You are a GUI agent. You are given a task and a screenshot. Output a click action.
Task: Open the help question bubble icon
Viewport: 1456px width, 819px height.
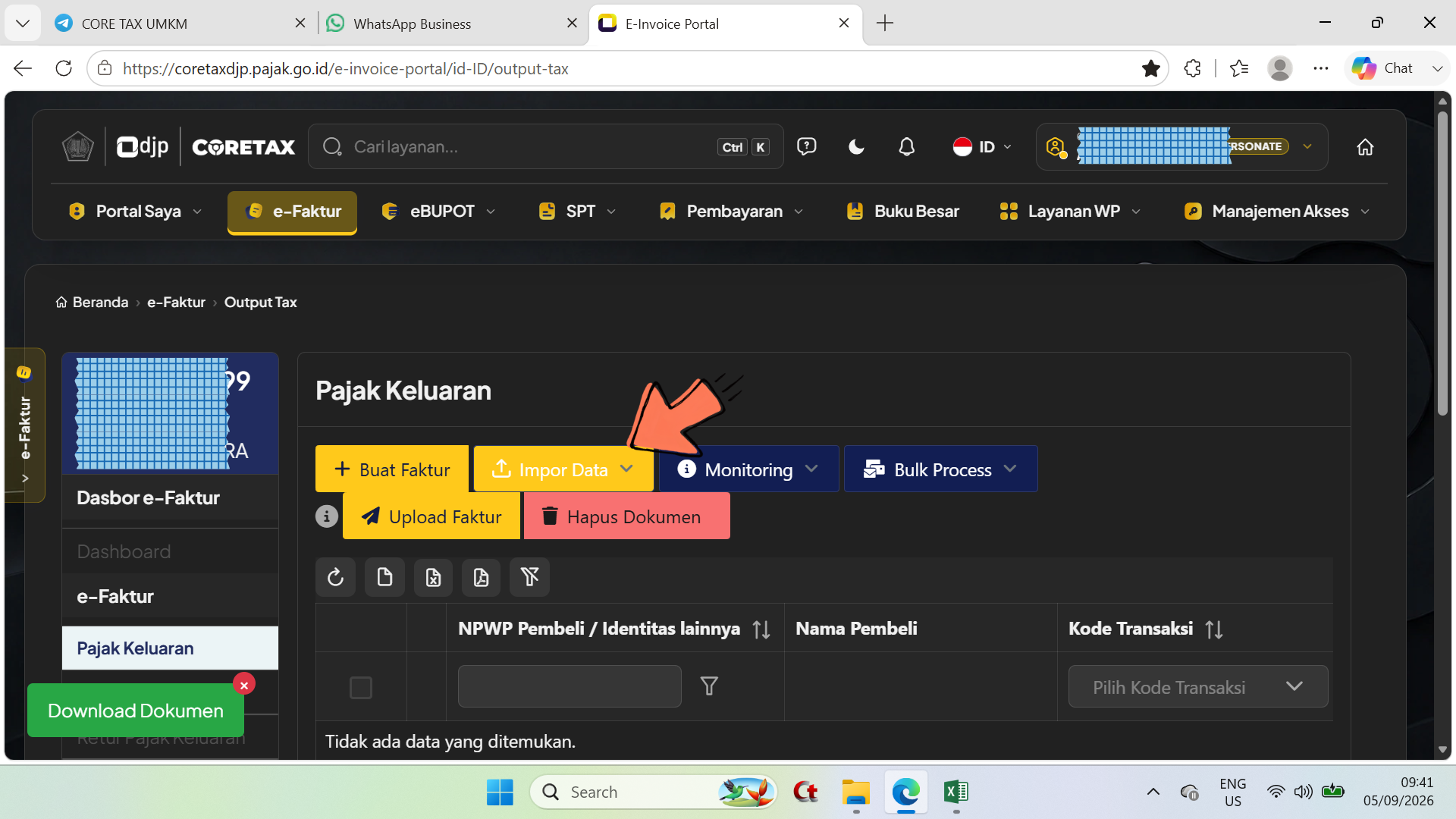tap(806, 146)
